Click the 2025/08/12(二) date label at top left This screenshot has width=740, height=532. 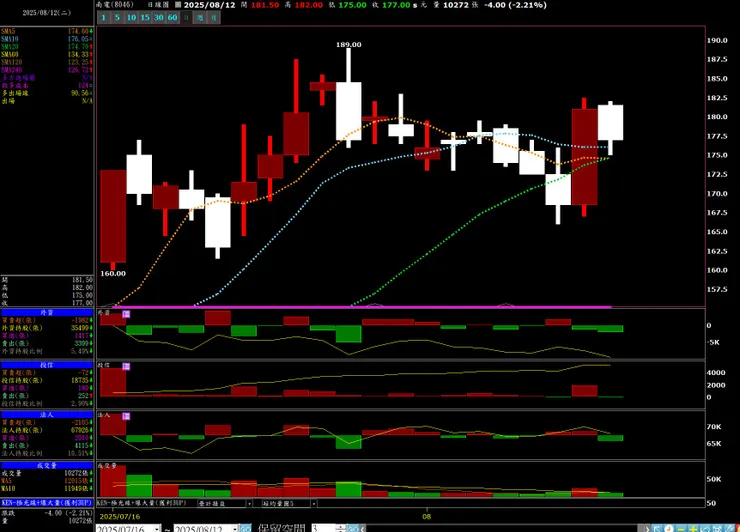coord(47,13)
